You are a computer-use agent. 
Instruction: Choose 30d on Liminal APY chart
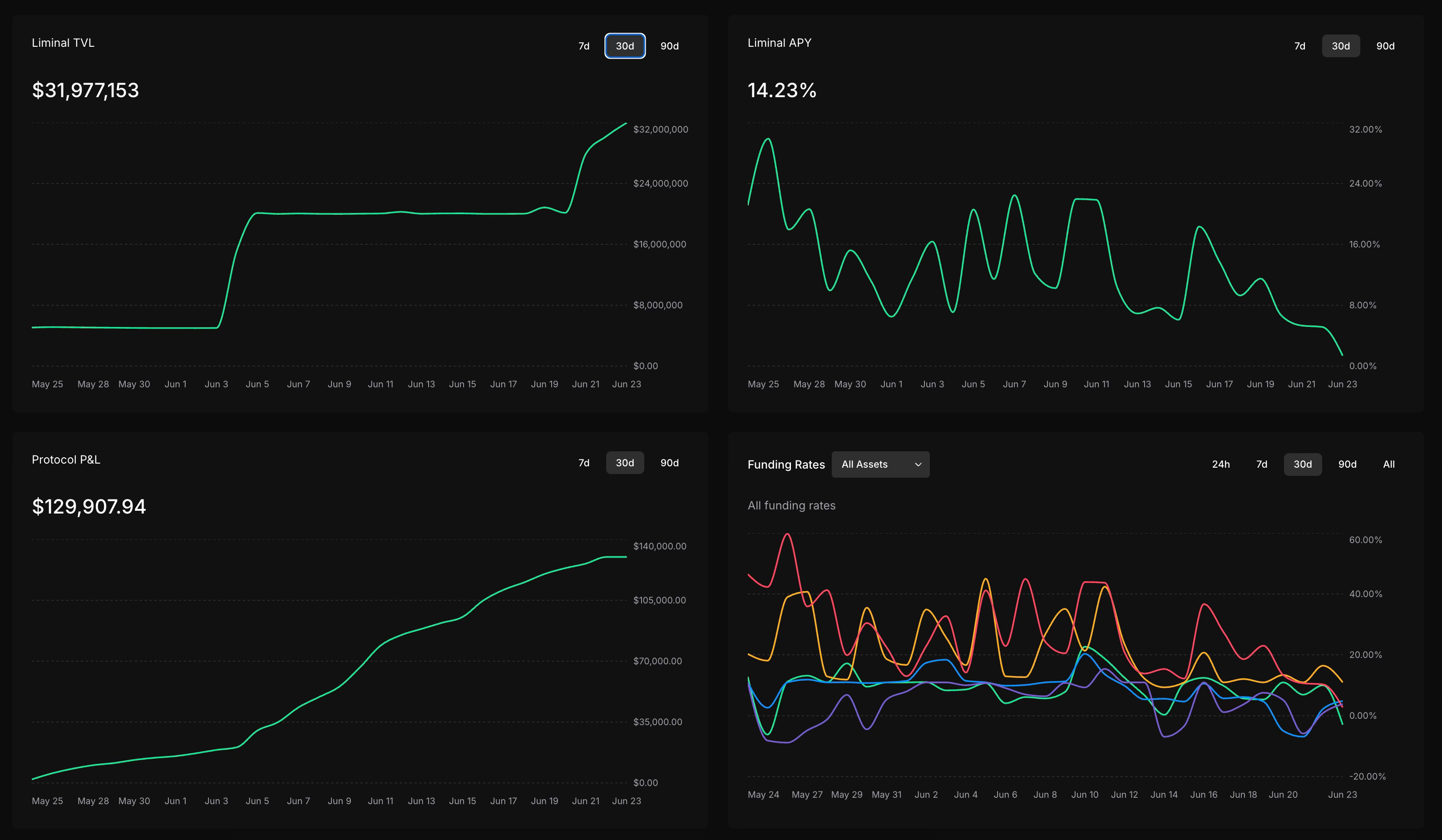[1340, 46]
